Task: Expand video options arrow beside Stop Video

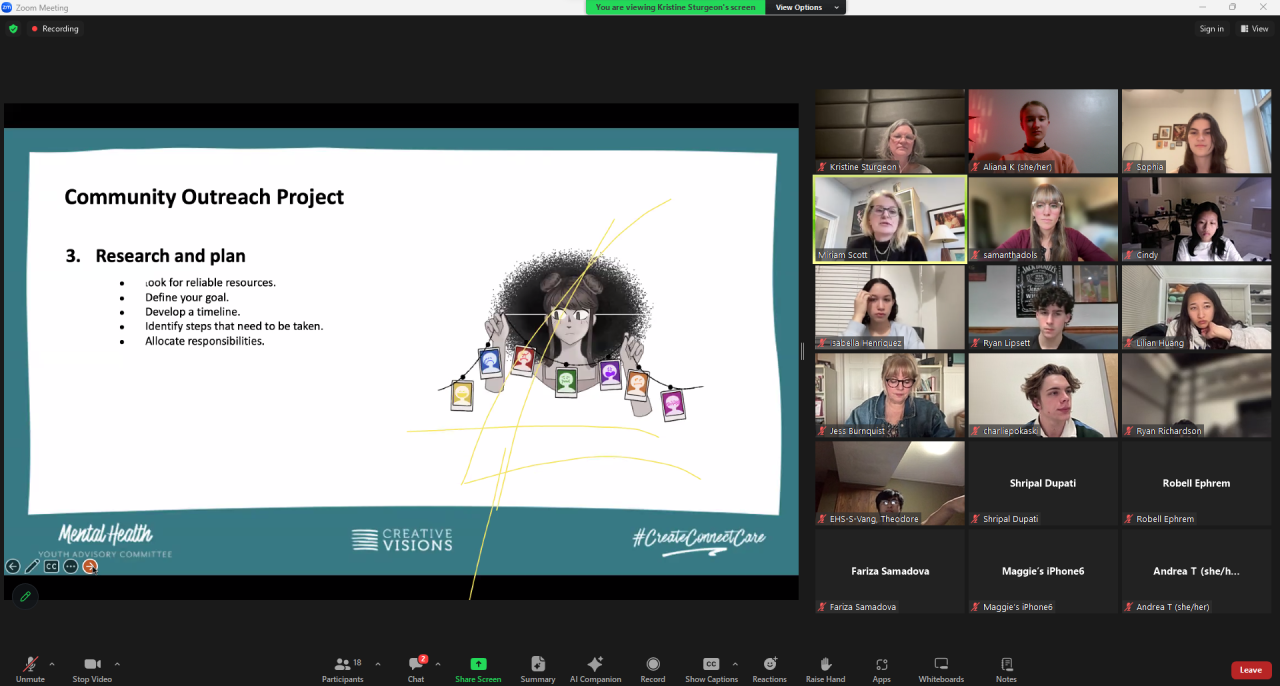Action: tap(117, 664)
